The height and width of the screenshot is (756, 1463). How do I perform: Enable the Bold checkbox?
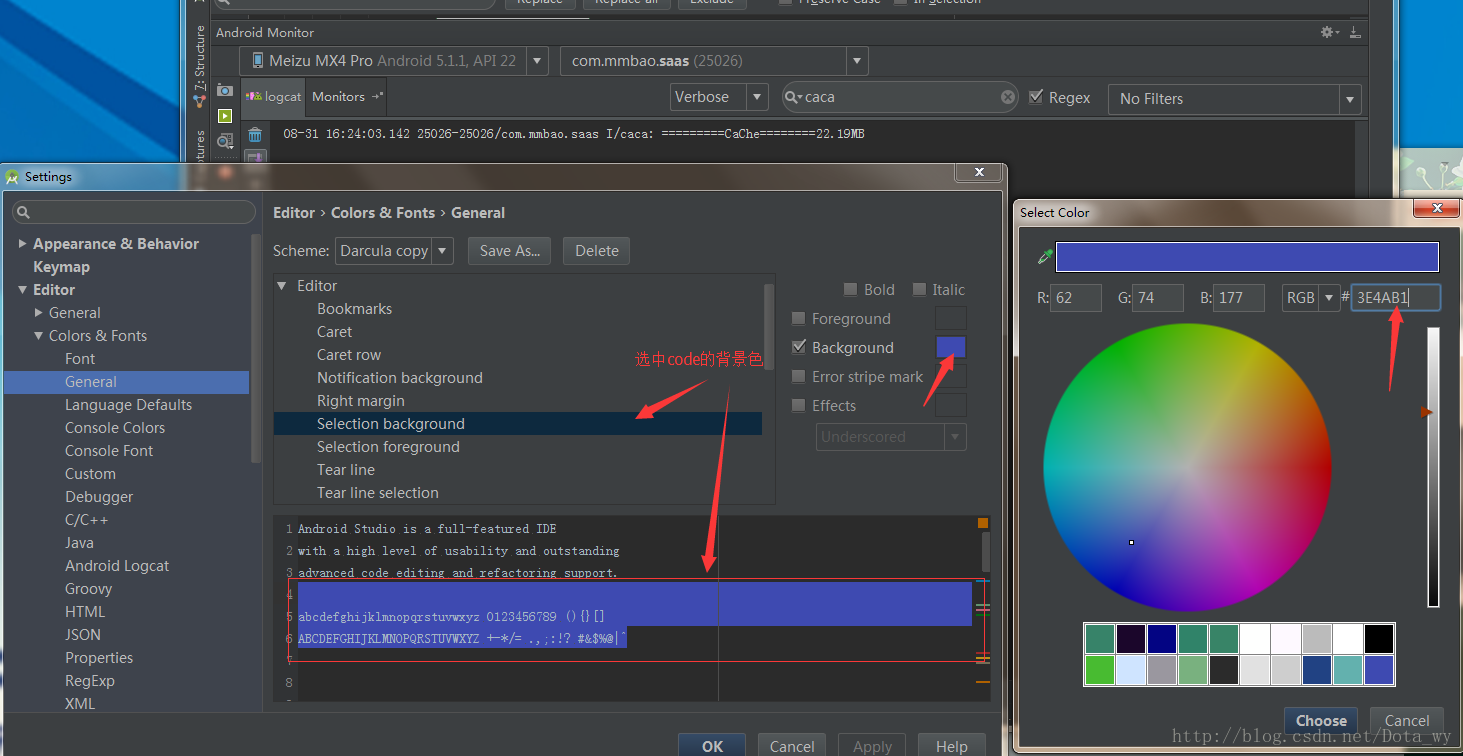pyautogui.click(x=850, y=290)
